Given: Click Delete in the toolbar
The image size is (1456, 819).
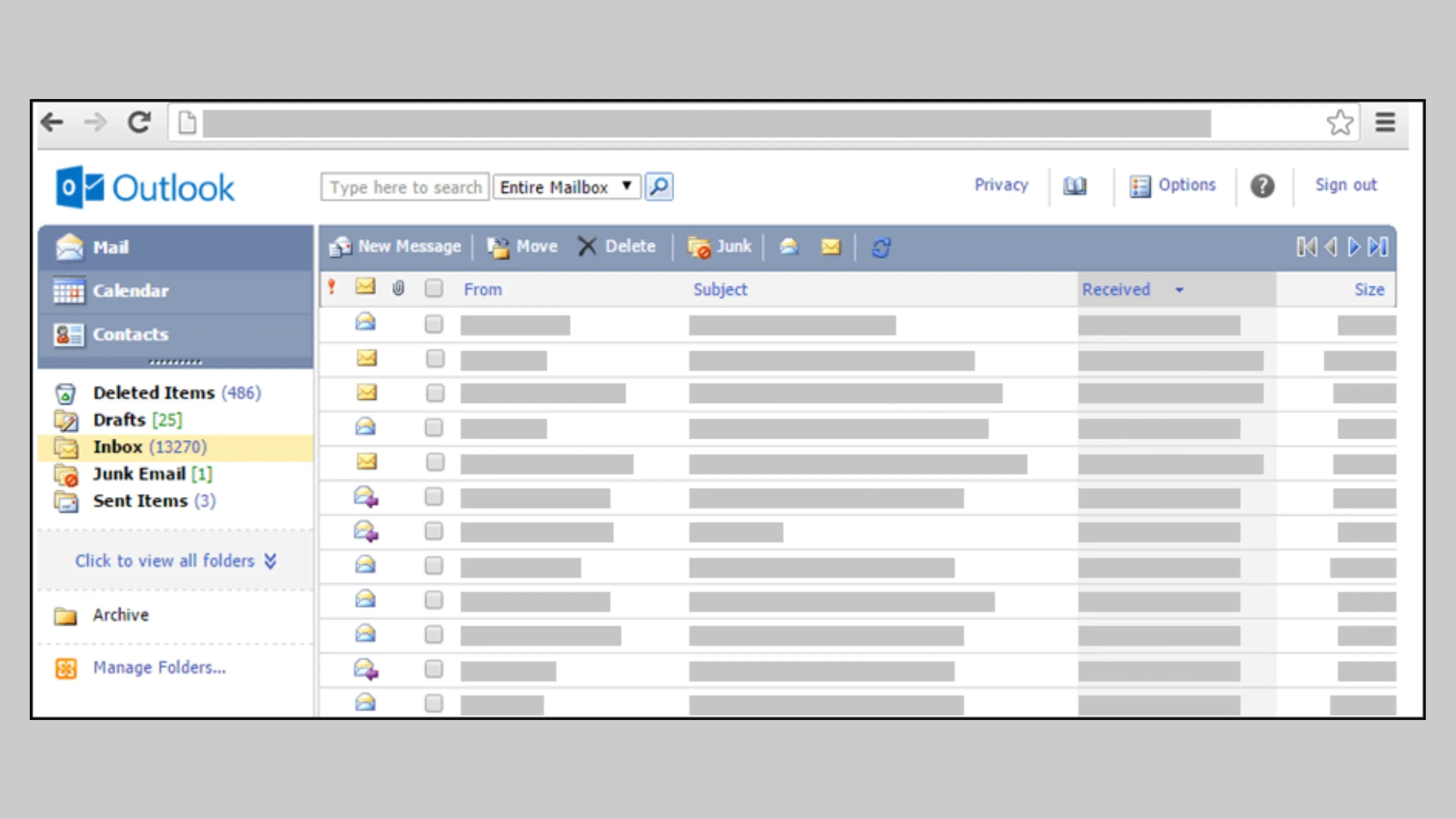Looking at the screenshot, I should tap(617, 246).
